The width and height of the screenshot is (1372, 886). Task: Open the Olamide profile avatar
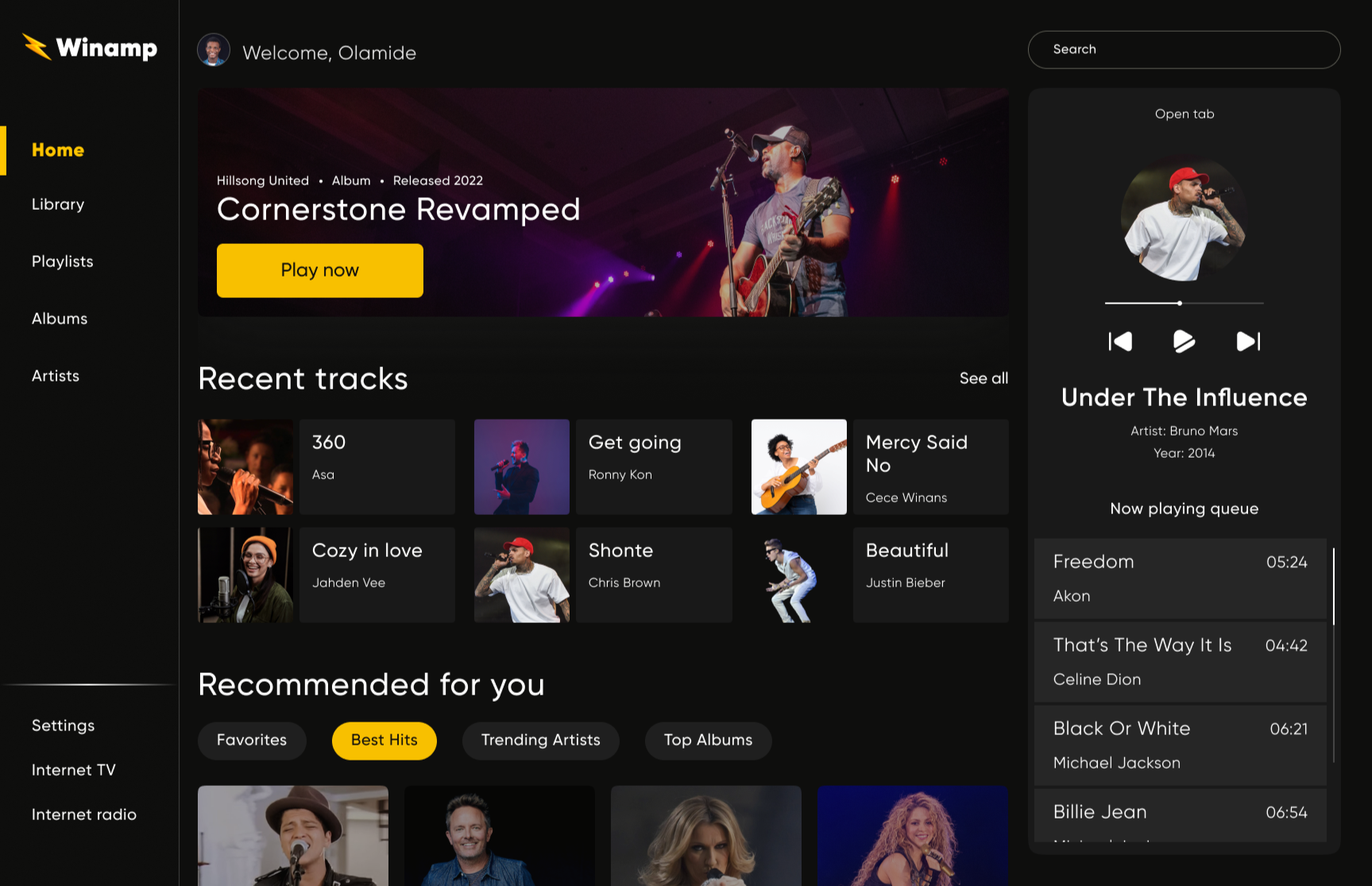pyautogui.click(x=214, y=50)
